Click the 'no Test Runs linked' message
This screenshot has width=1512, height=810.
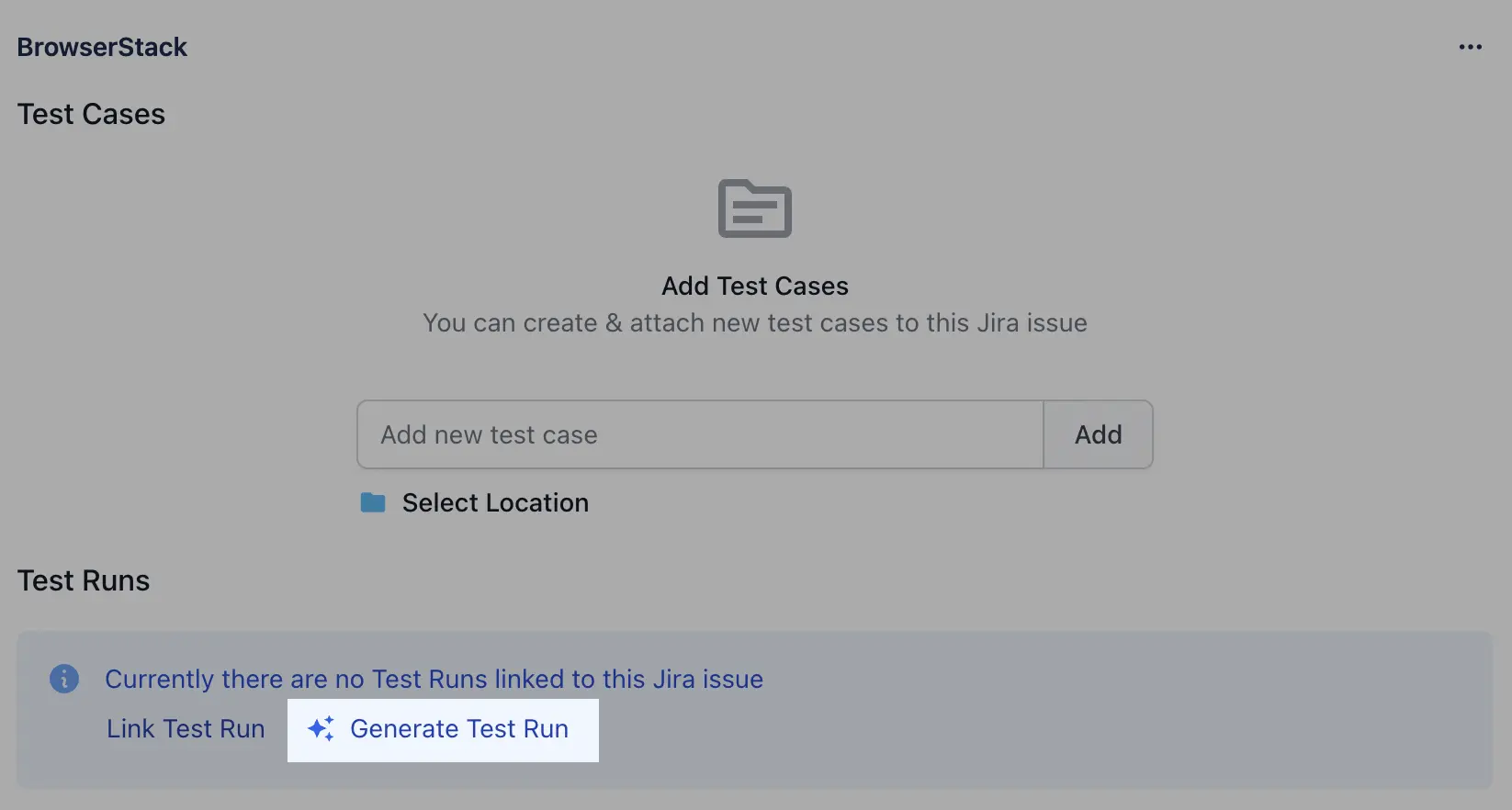[434, 679]
